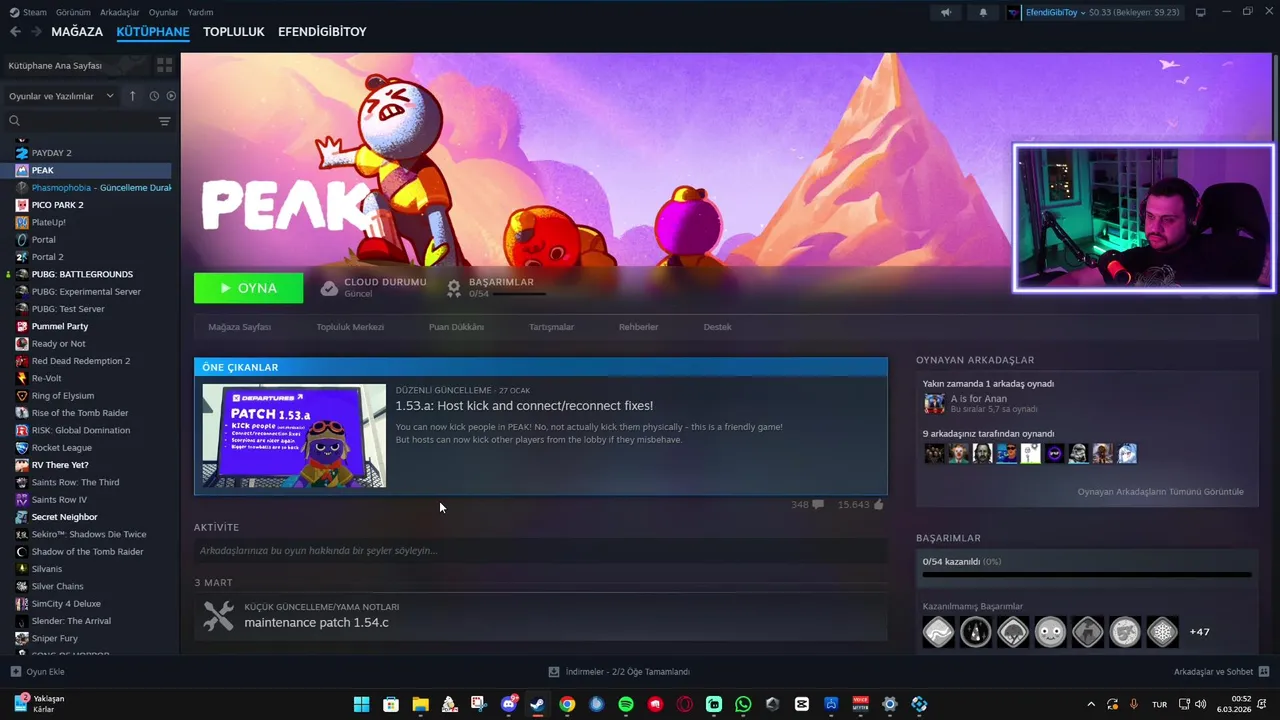Open the Tartışmalar link
Viewport: 1280px width, 720px height.
(x=551, y=327)
